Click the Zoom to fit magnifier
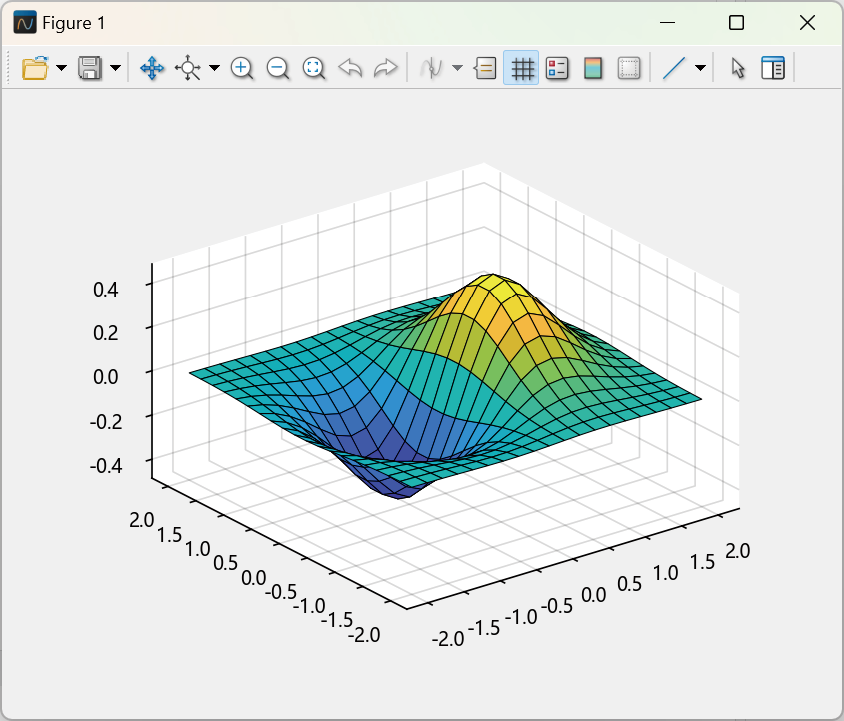 pyautogui.click(x=314, y=68)
